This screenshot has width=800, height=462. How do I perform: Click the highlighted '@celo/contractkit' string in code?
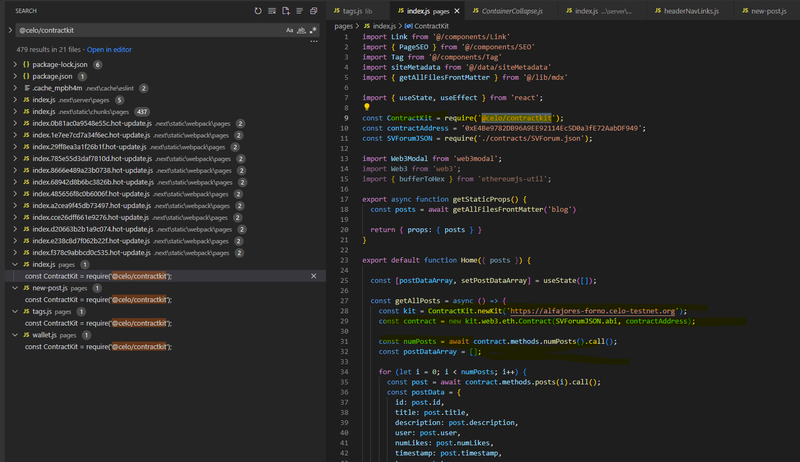click(x=516, y=118)
